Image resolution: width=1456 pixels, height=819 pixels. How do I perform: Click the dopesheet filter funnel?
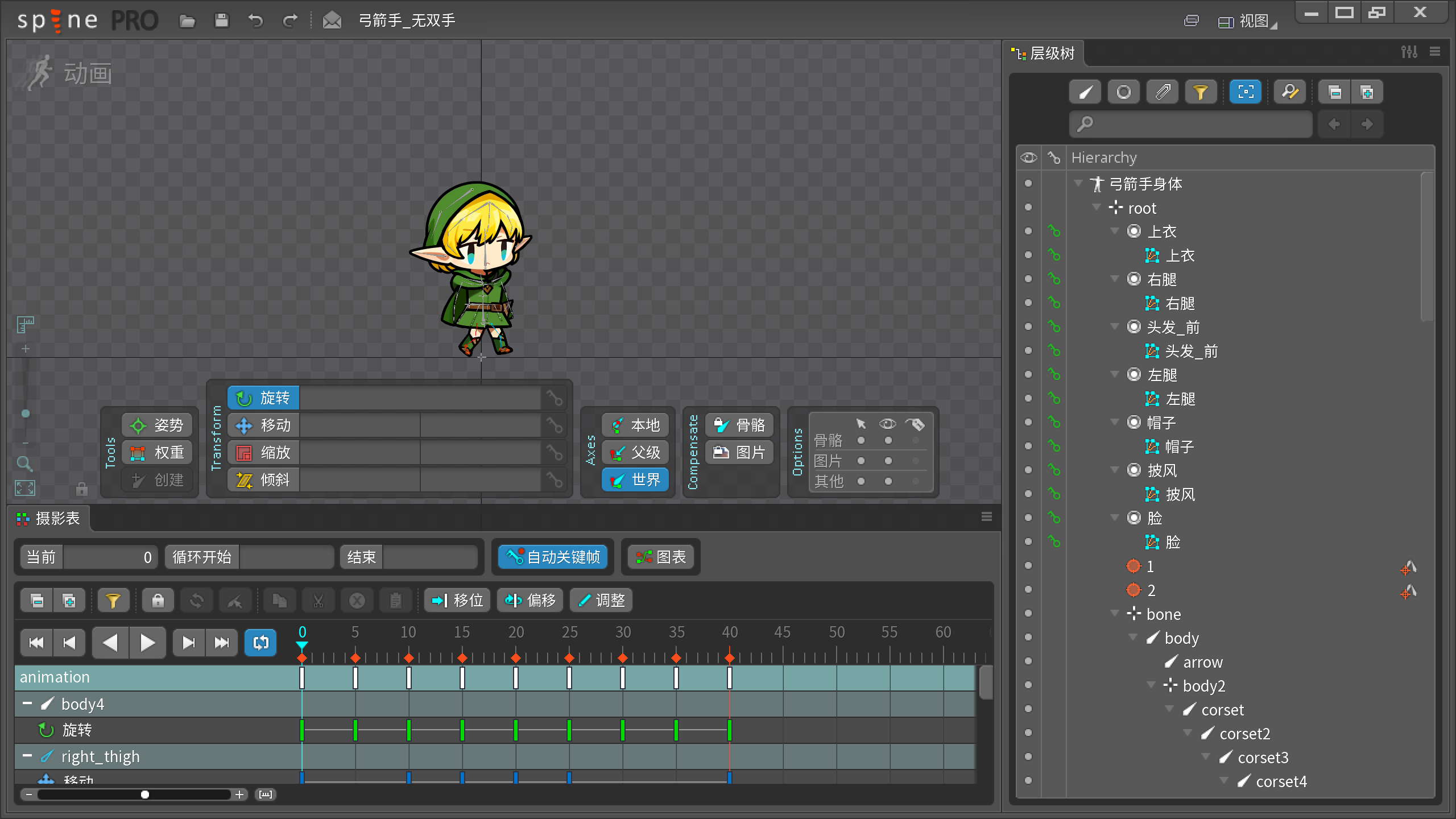point(113,601)
